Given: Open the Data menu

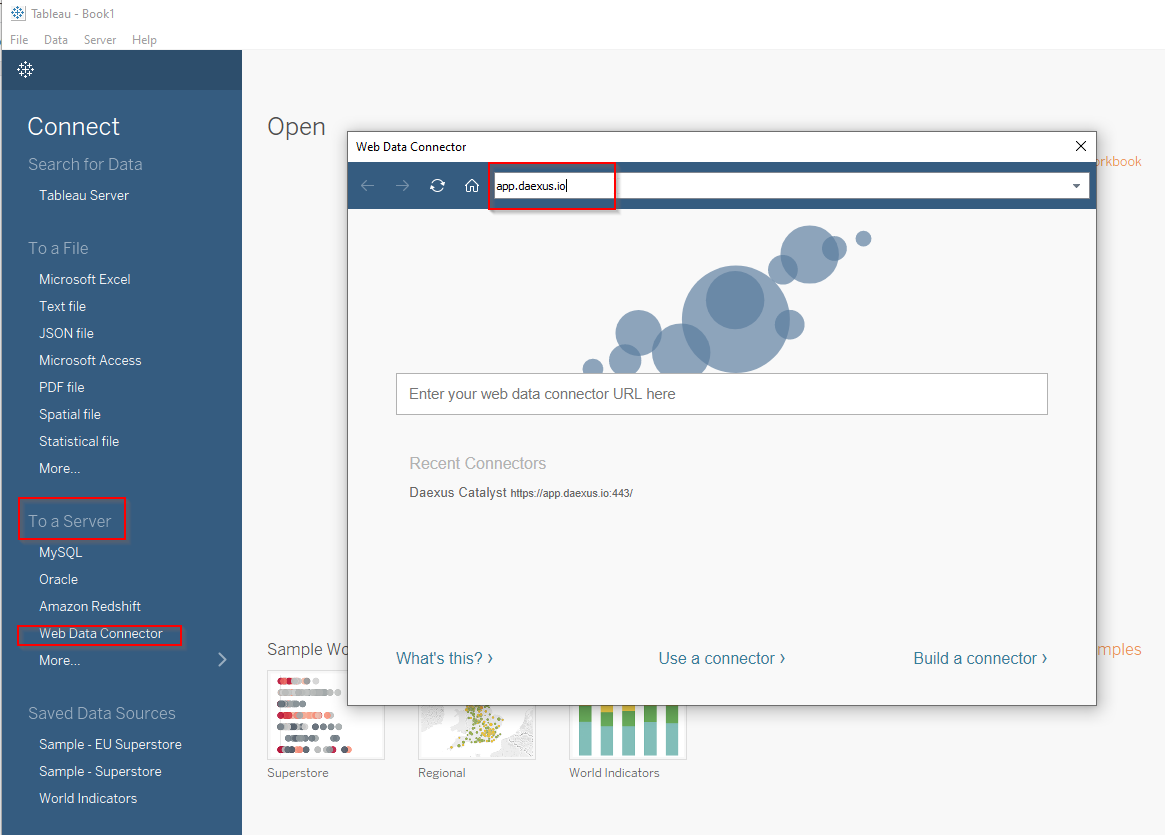Looking at the screenshot, I should [x=56, y=40].
